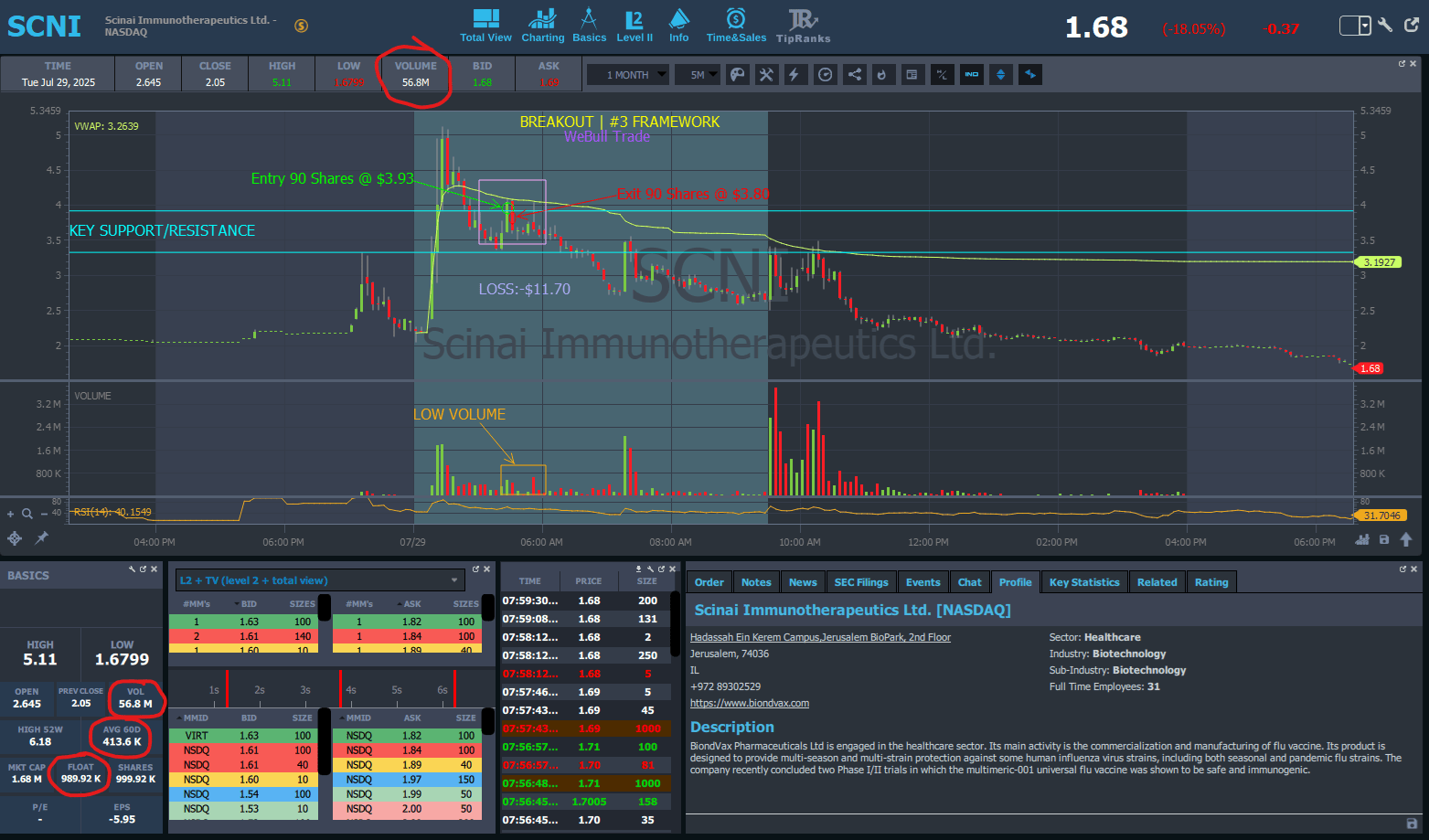Zoom out the chart with the minus icon
Screen dimensions: 1429x840
pyautogui.click(x=43, y=514)
